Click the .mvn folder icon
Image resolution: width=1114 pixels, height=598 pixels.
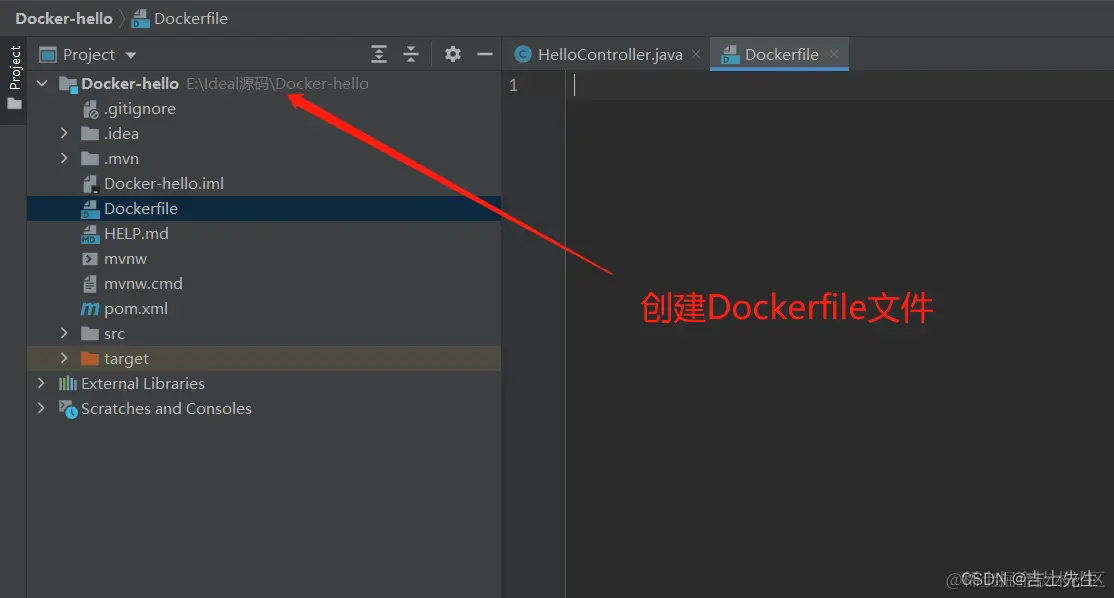click(90, 158)
